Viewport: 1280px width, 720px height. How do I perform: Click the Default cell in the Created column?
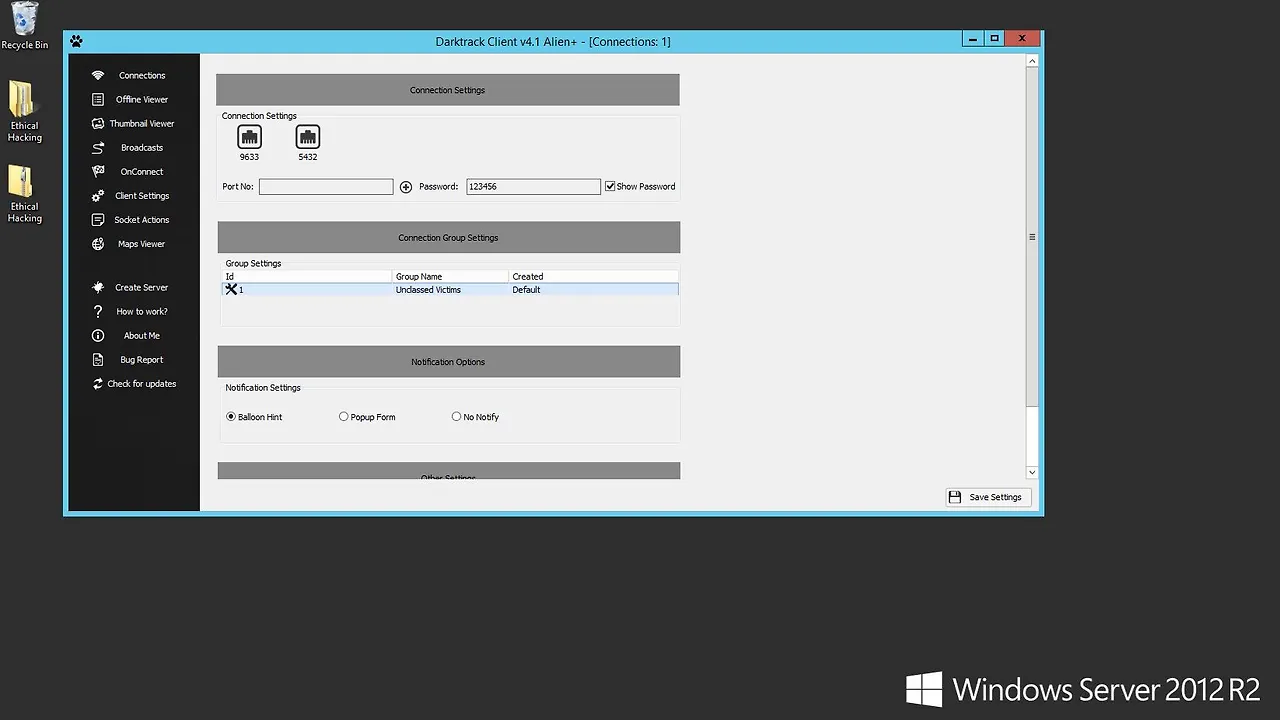pos(526,290)
